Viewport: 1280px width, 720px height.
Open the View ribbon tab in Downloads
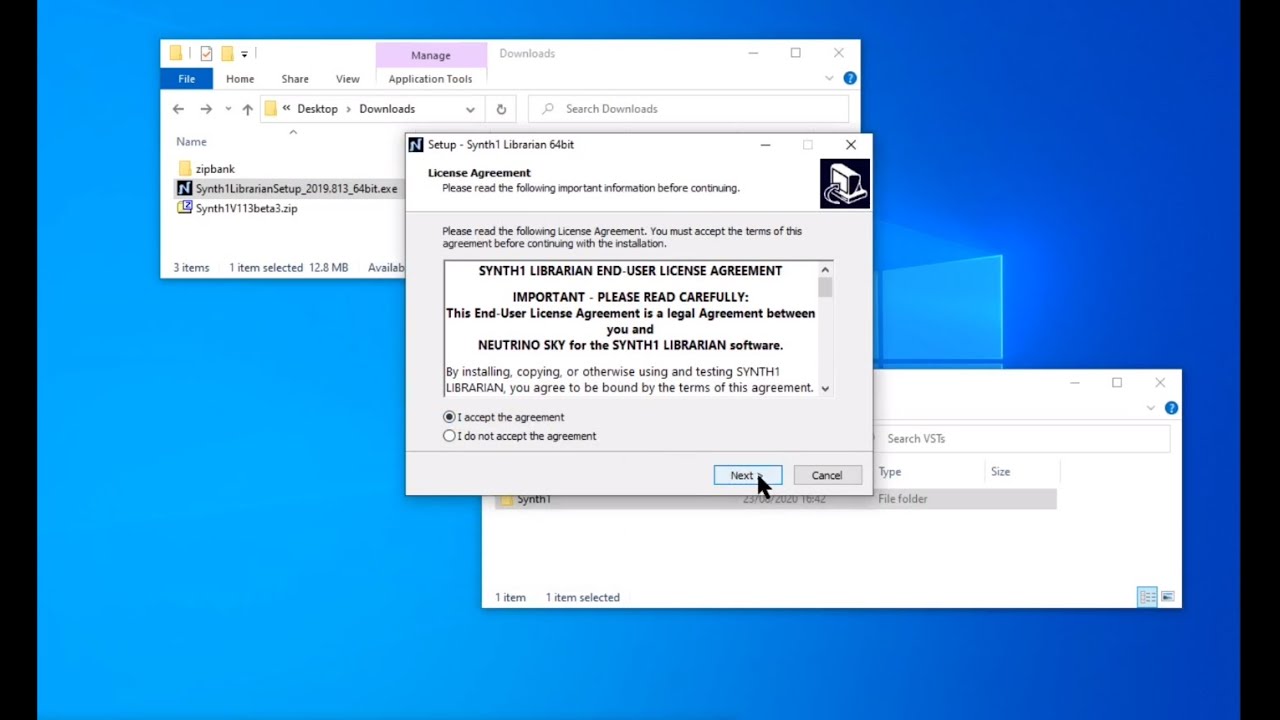point(348,79)
